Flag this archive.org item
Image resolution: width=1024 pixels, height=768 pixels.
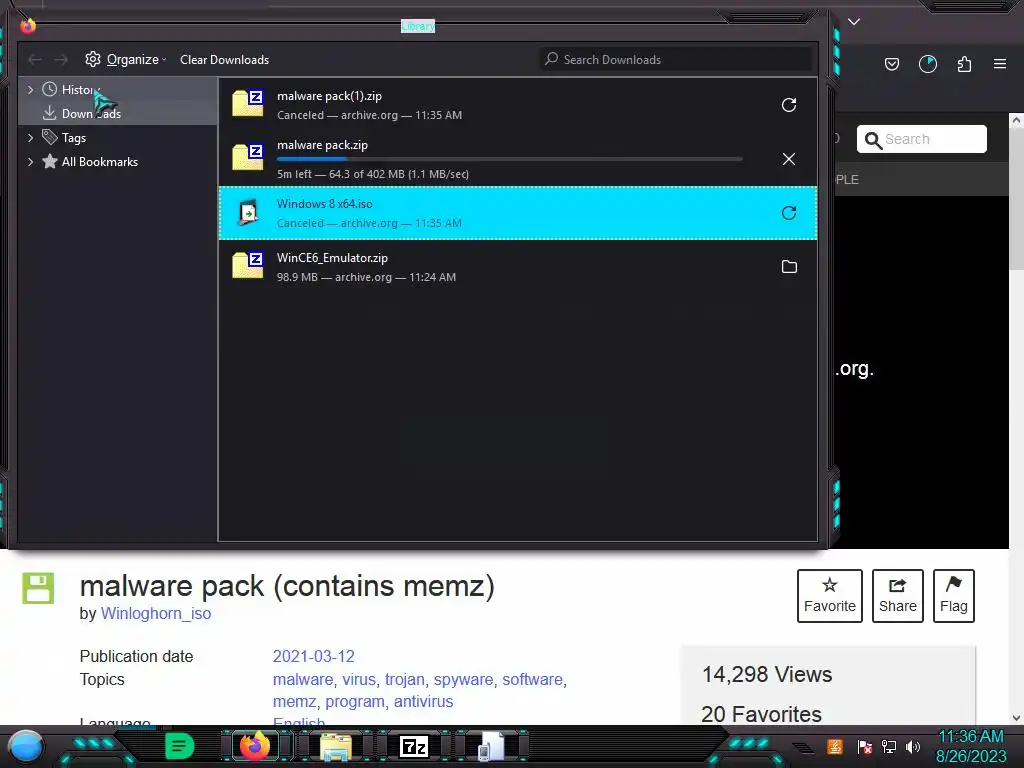pyautogui.click(x=953, y=596)
